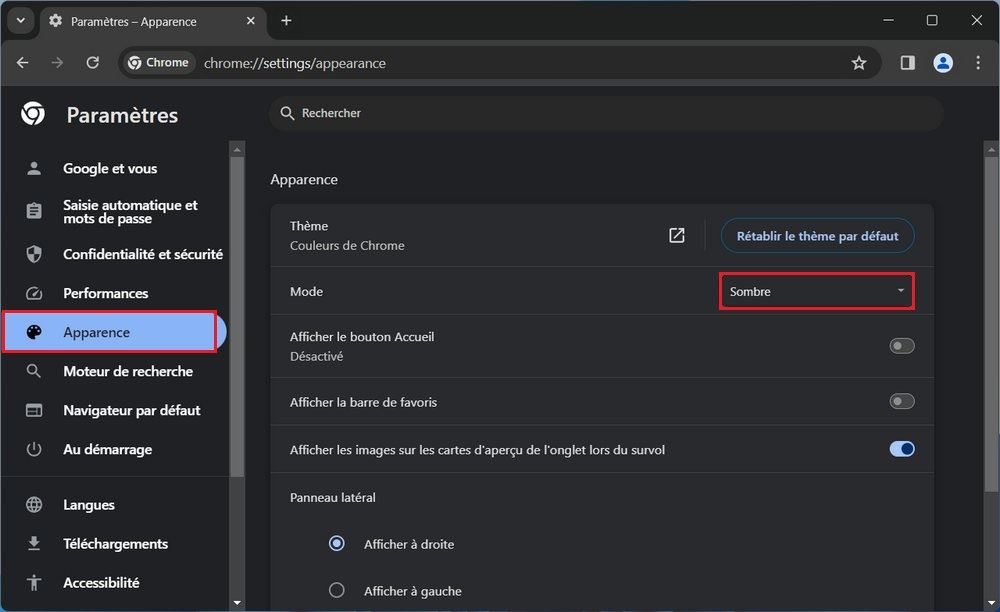Open the Mode dropdown set to Sombre
This screenshot has height=612, width=1000.
[816, 291]
